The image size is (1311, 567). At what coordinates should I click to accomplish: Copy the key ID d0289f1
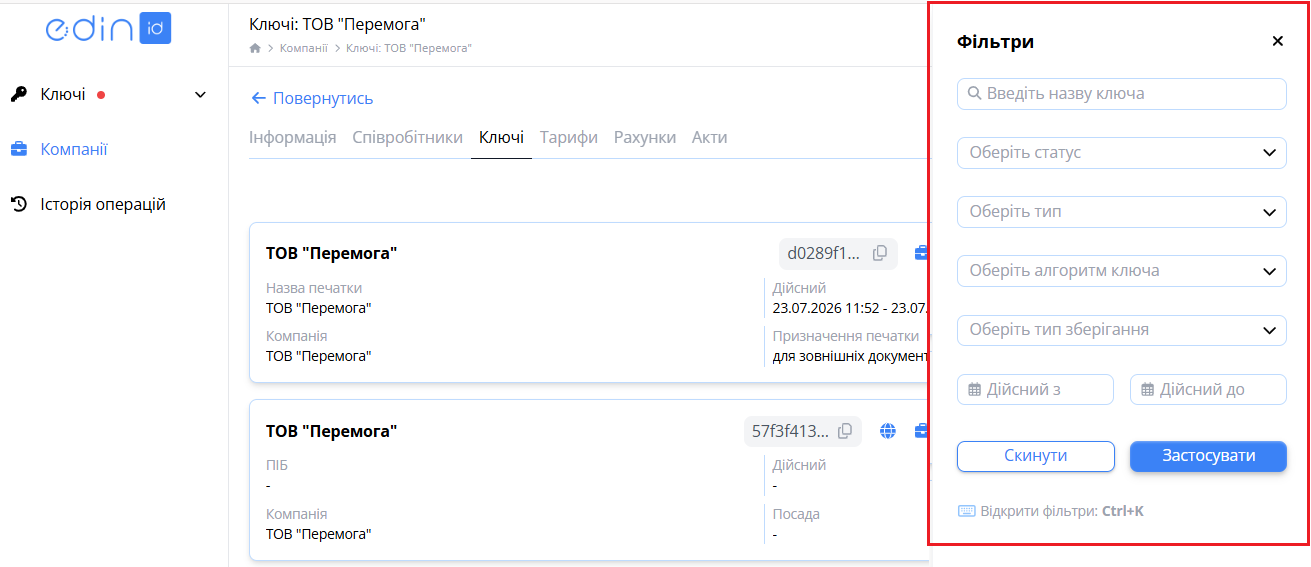pos(880,253)
